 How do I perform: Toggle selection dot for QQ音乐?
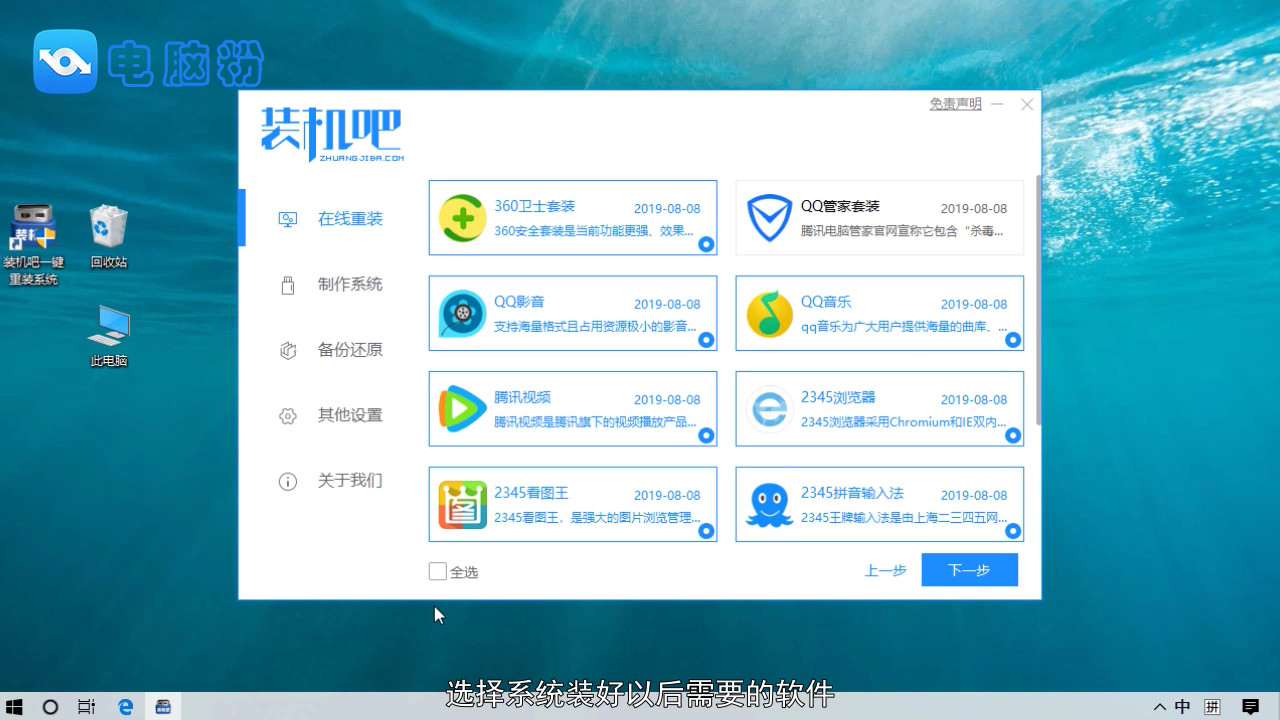tap(1013, 340)
